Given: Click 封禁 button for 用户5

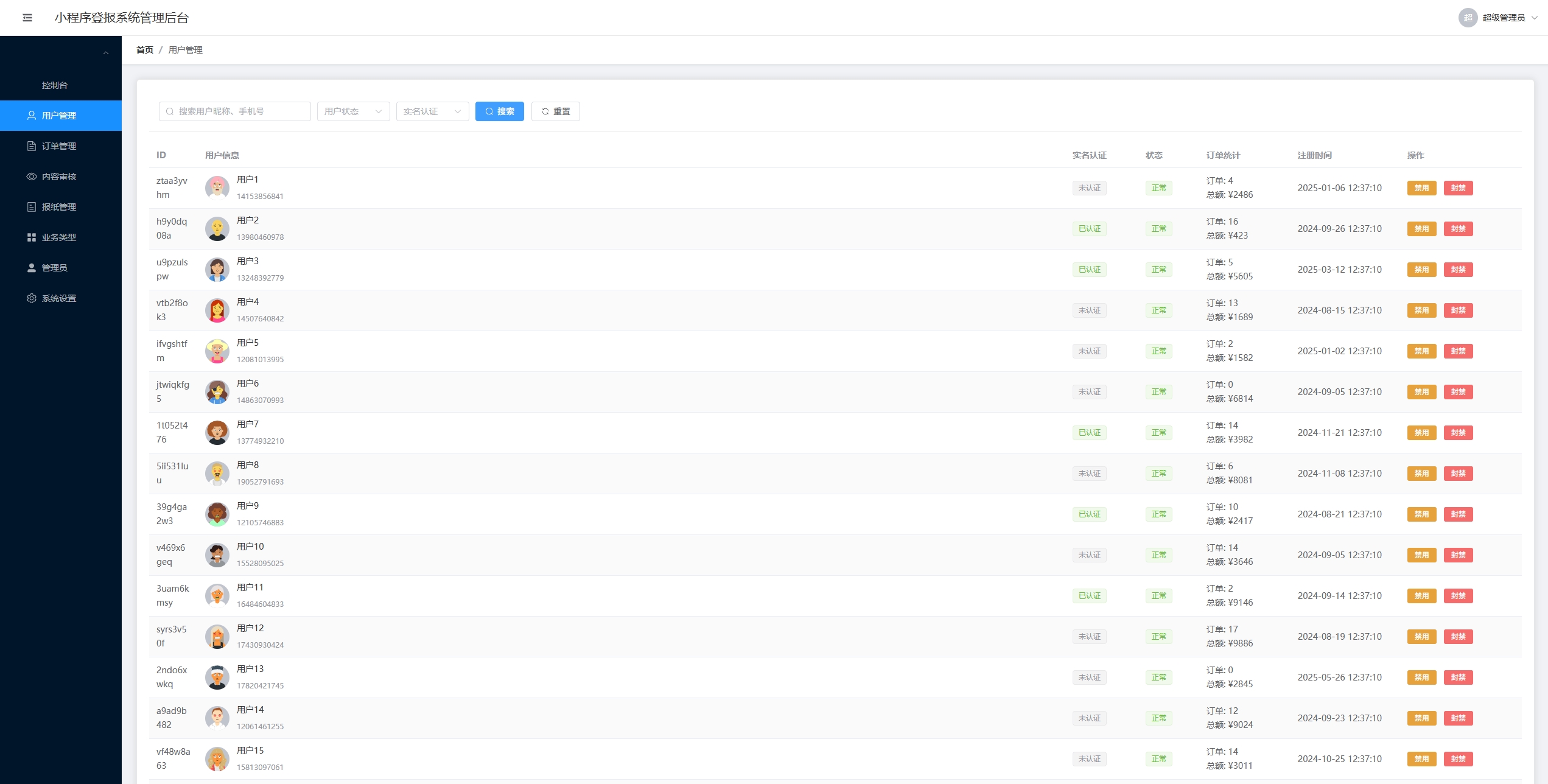Looking at the screenshot, I should pyautogui.click(x=1458, y=351).
